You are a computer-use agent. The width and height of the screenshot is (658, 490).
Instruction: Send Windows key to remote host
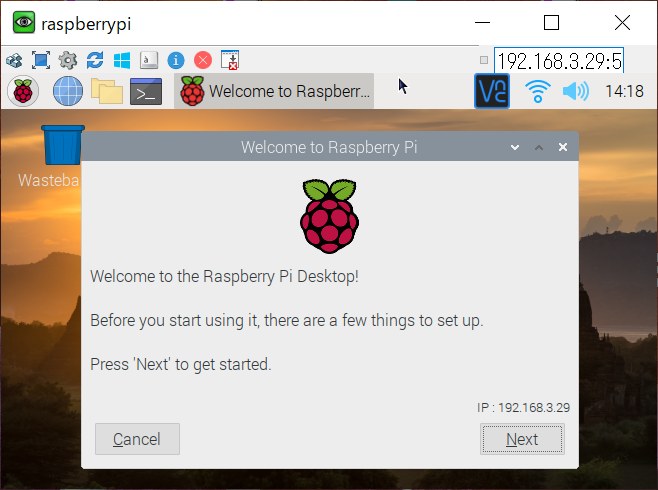(x=122, y=60)
